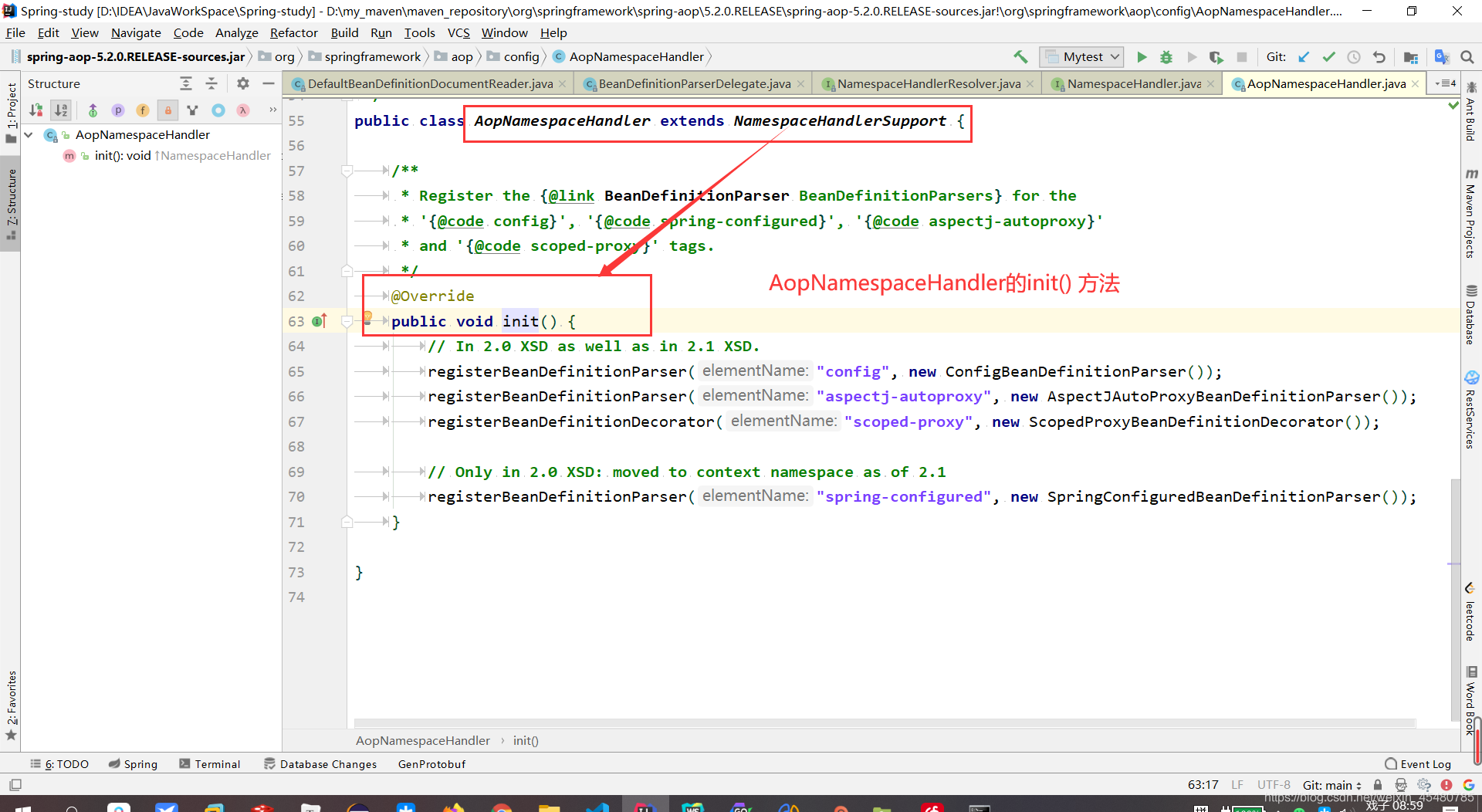The width and height of the screenshot is (1482, 812).
Task: Commit changes with the green checkmark
Action: 1329,56
